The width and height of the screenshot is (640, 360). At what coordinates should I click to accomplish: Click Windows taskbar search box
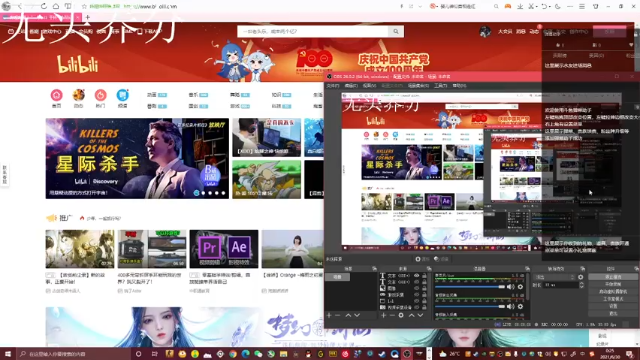[73, 354]
